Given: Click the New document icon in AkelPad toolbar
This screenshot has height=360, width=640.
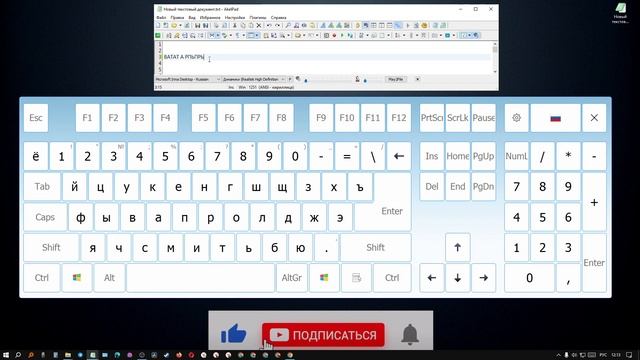Looking at the screenshot, I should 158,25.
